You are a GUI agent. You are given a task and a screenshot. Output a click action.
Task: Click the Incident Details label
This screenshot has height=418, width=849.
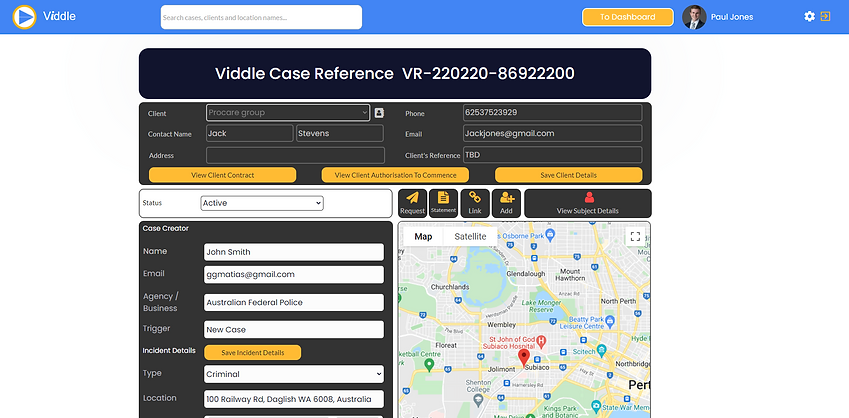click(169, 350)
